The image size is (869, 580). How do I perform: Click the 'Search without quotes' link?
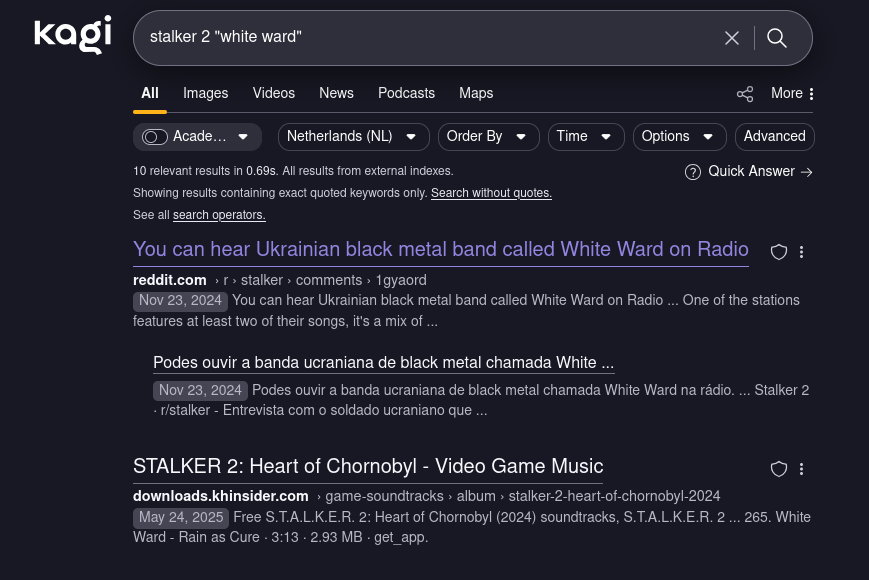pos(491,193)
